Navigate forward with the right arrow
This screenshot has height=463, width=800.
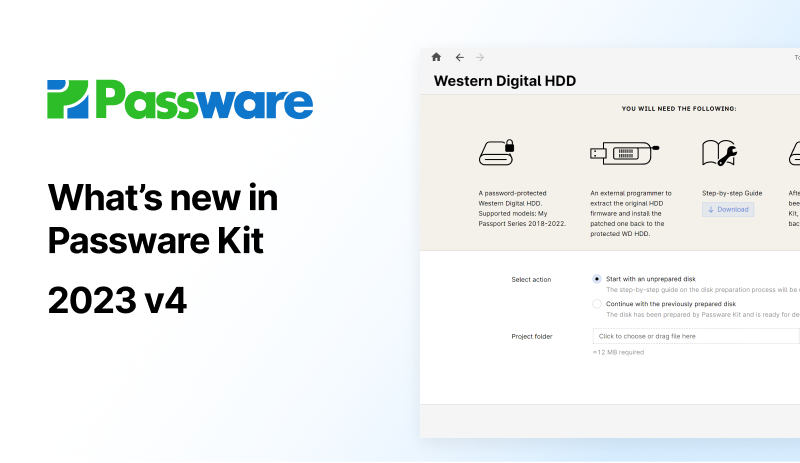pyautogui.click(x=480, y=58)
